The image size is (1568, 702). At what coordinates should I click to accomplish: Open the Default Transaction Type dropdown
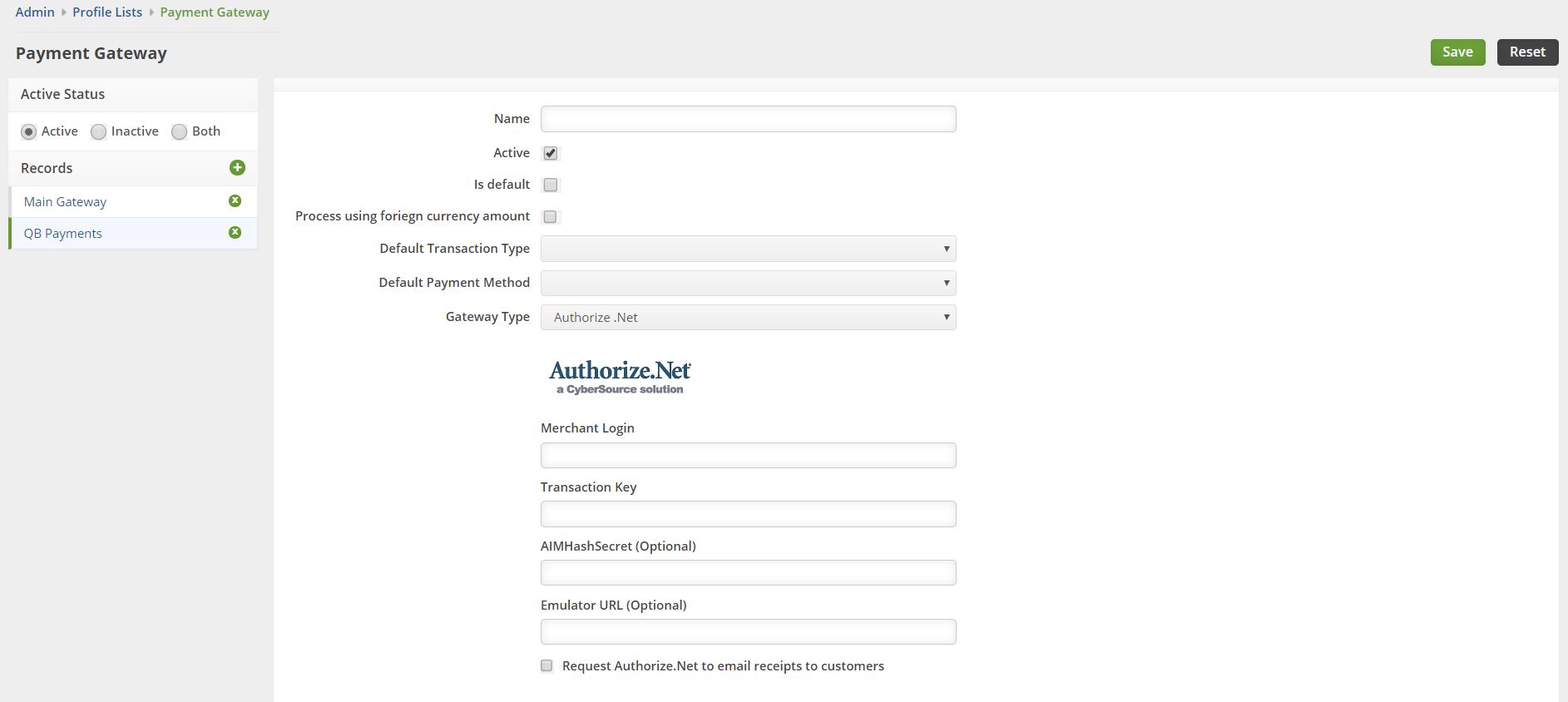point(749,249)
